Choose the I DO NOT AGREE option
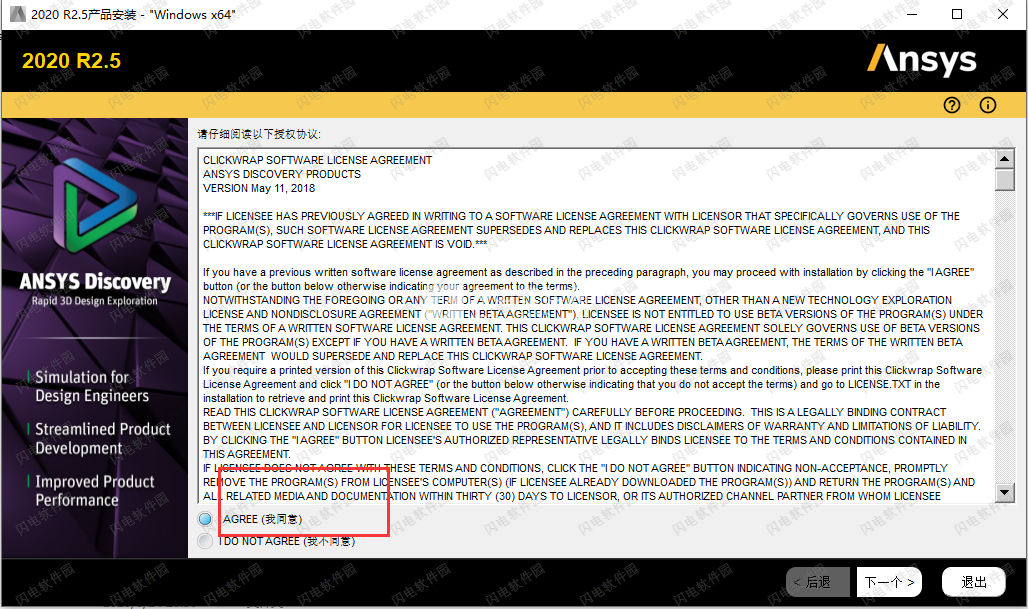This screenshot has width=1028, height=609. (206, 541)
